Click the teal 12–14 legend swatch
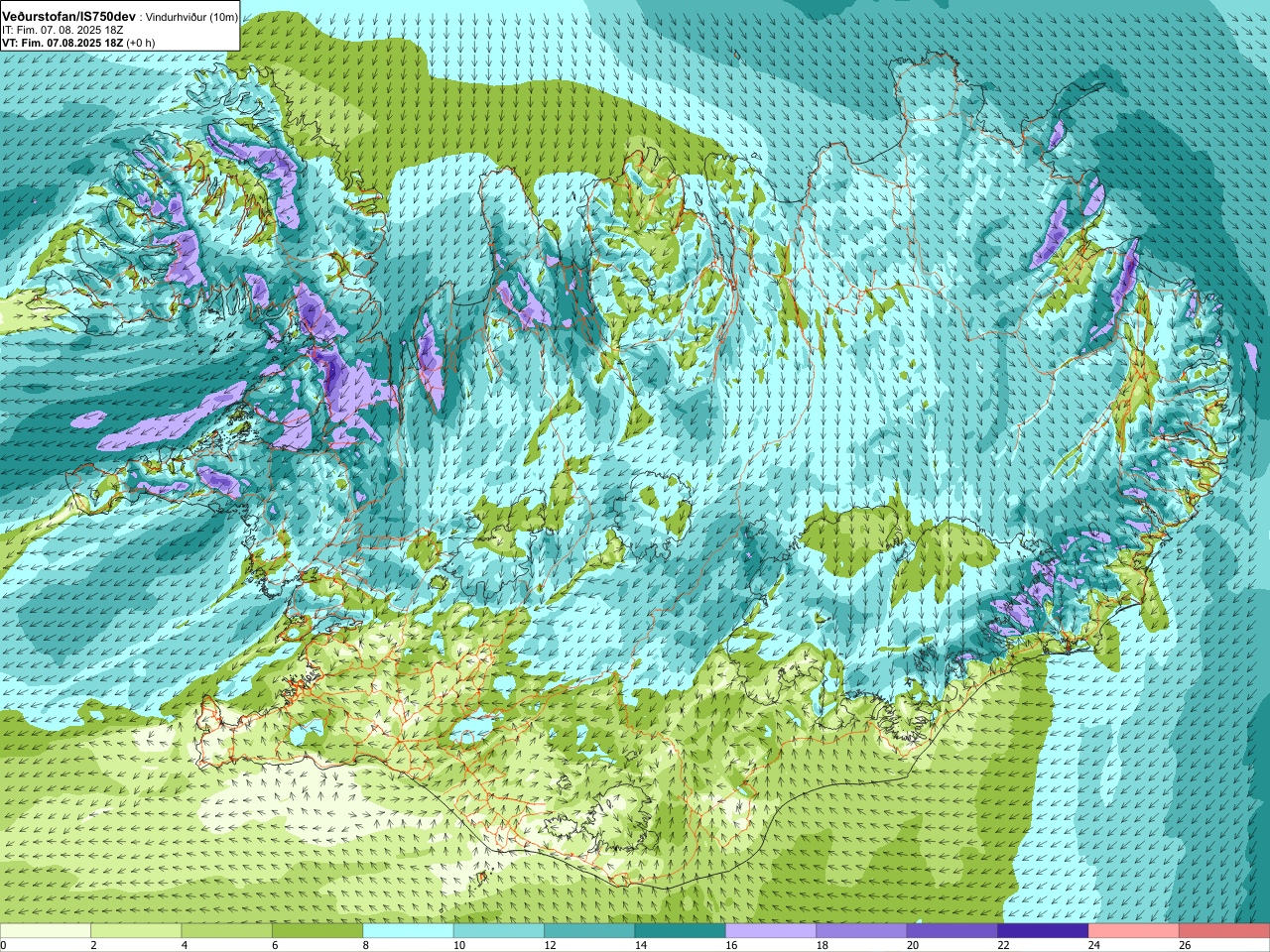1270x952 pixels. 589,931
